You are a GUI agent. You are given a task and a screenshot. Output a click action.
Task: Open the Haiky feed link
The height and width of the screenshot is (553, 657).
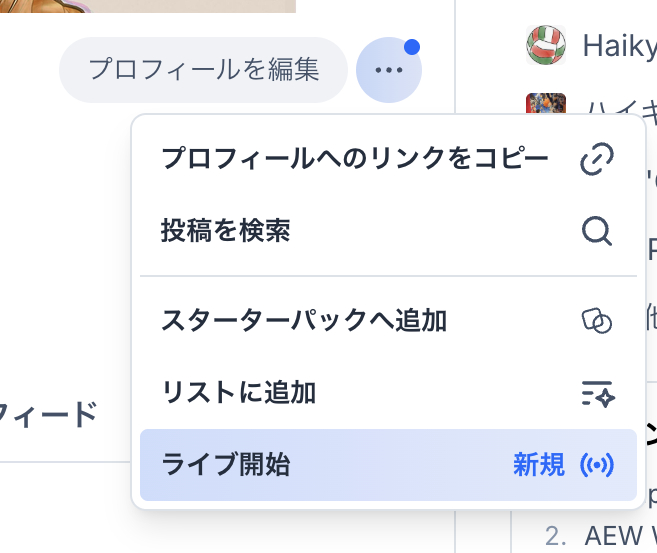click(x=618, y=45)
